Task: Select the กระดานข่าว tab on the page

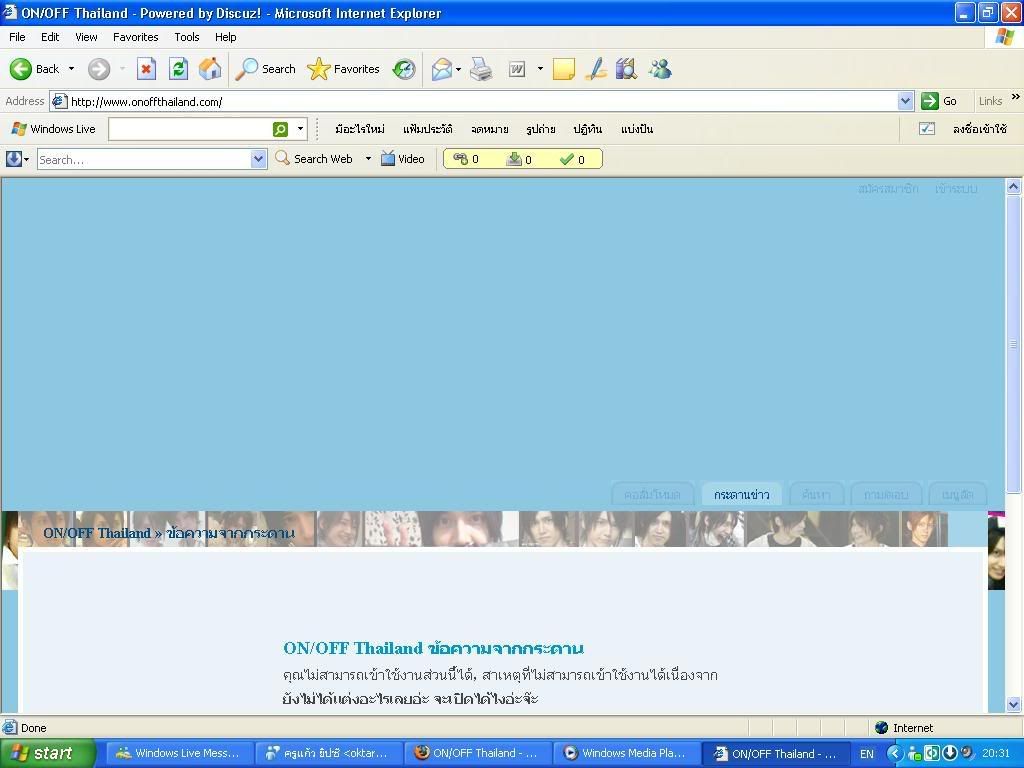Action: tap(742, 494)
